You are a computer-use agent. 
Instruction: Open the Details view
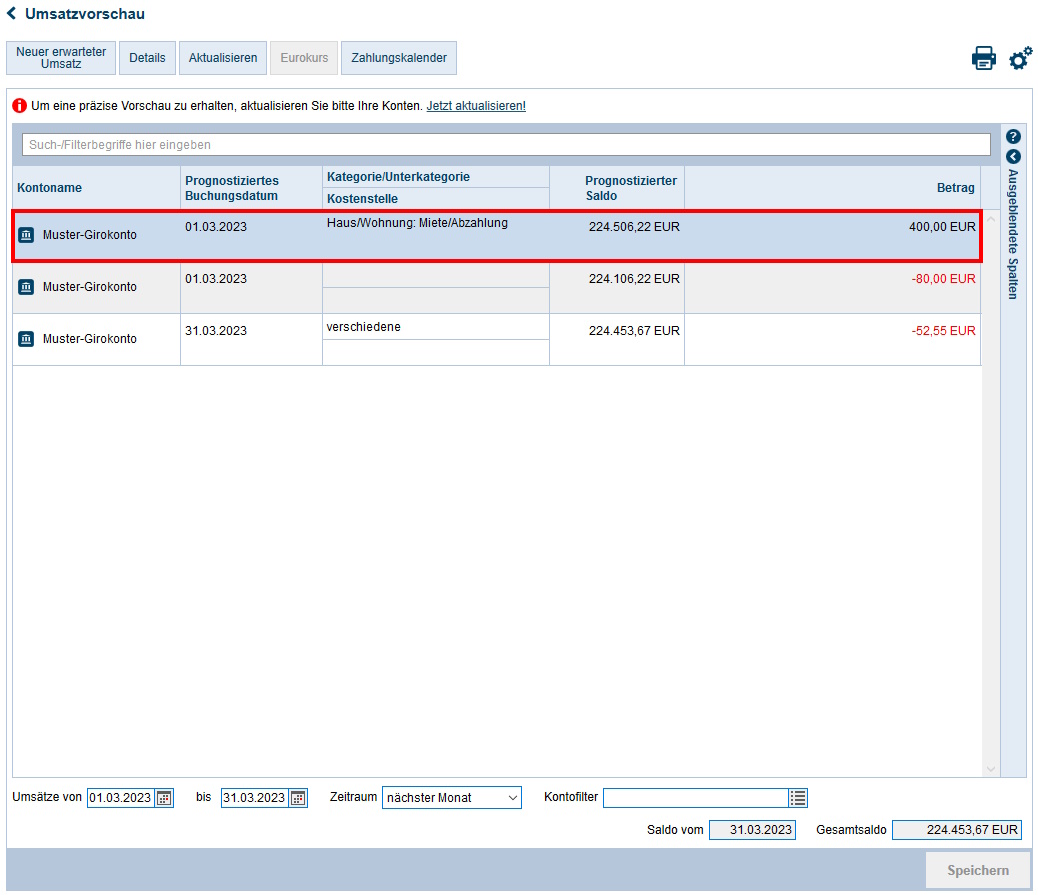click(147, 58)
